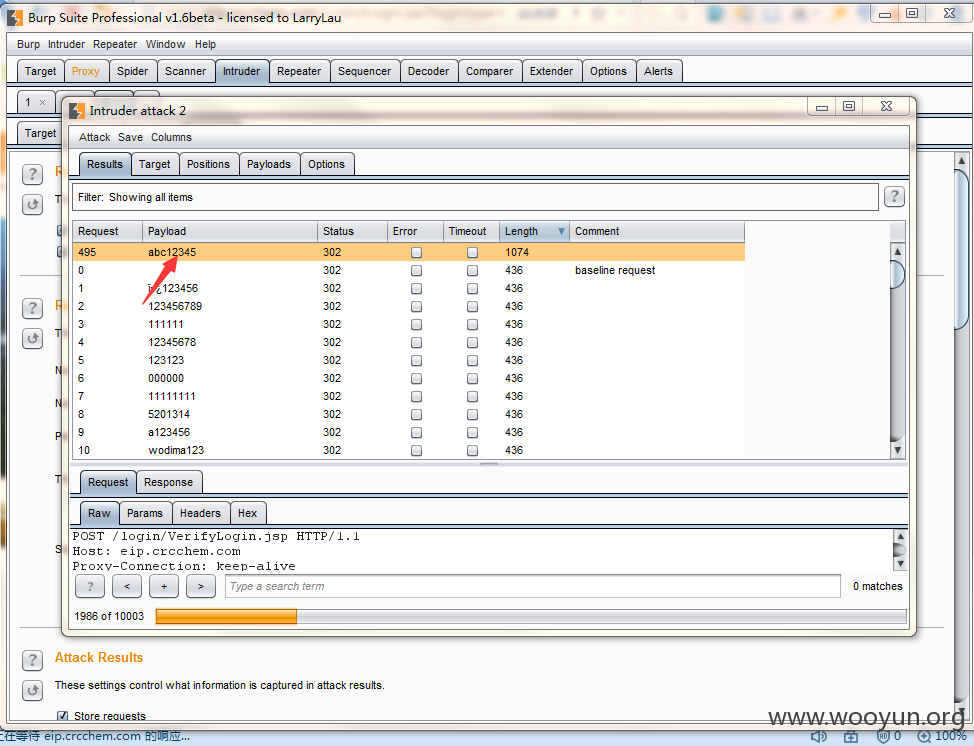Go to previous search match

coord(127,586)
